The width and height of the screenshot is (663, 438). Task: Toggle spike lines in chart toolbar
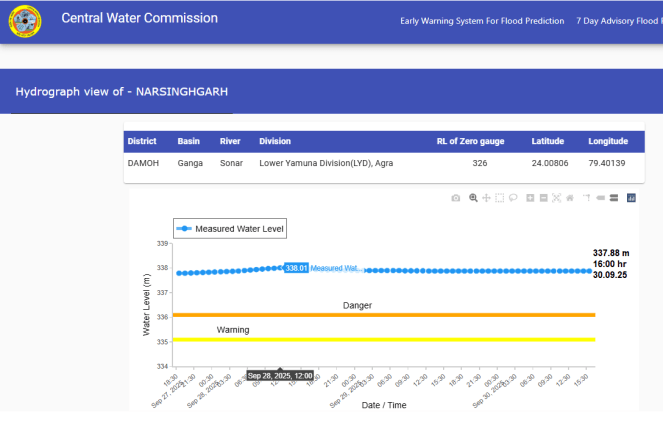coord(587,198)
